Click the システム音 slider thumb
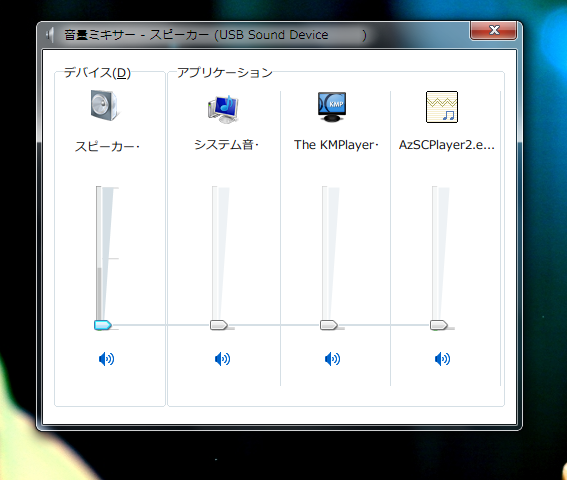This screenshot has width=567, height=480. point(219,325)
